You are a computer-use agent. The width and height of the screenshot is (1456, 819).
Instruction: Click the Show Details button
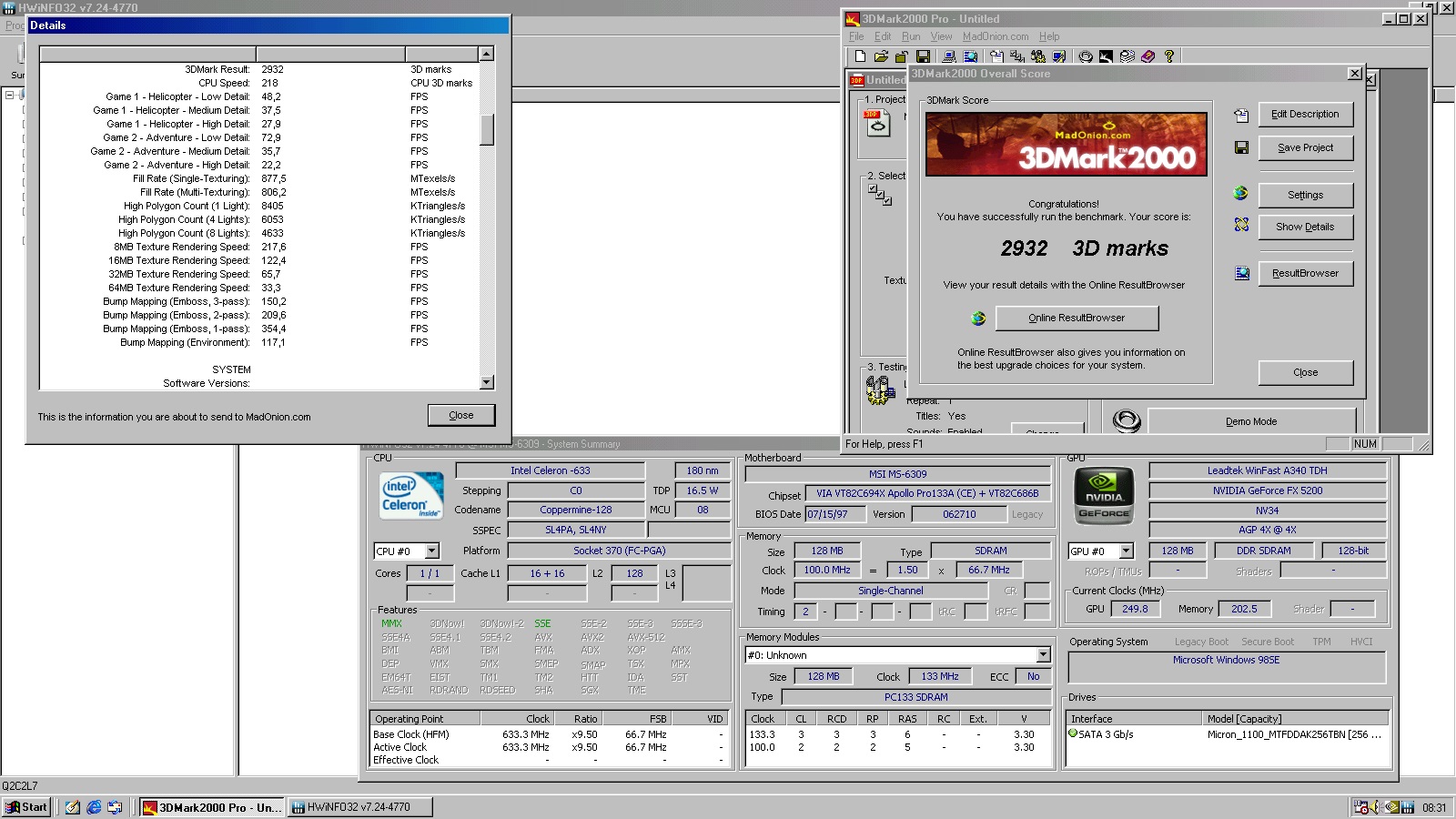[1305, 227]
